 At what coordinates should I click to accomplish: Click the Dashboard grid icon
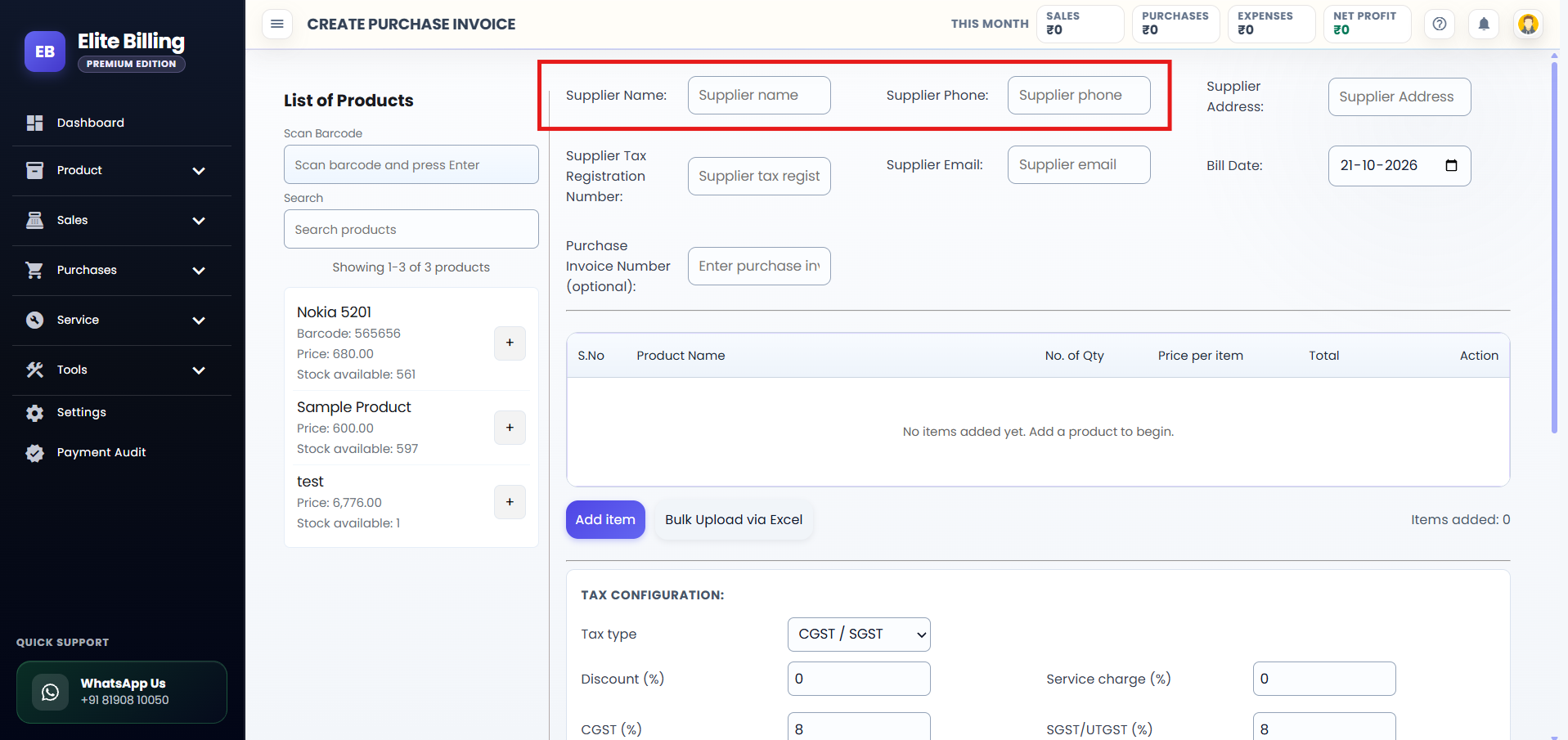(x=34, y=123)
